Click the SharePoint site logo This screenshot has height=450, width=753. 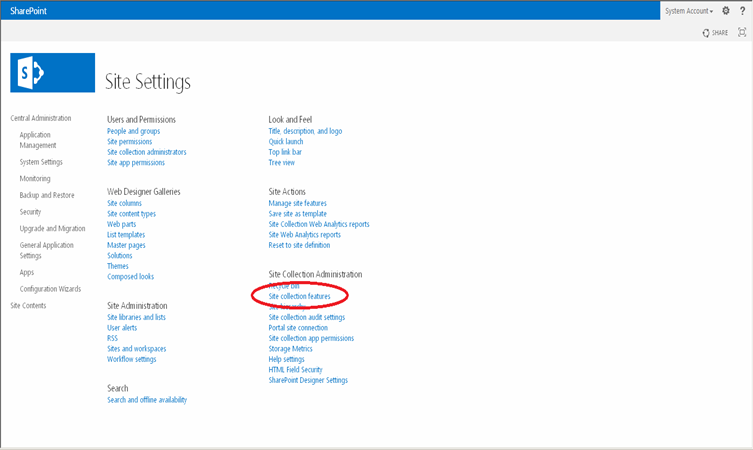52,73
